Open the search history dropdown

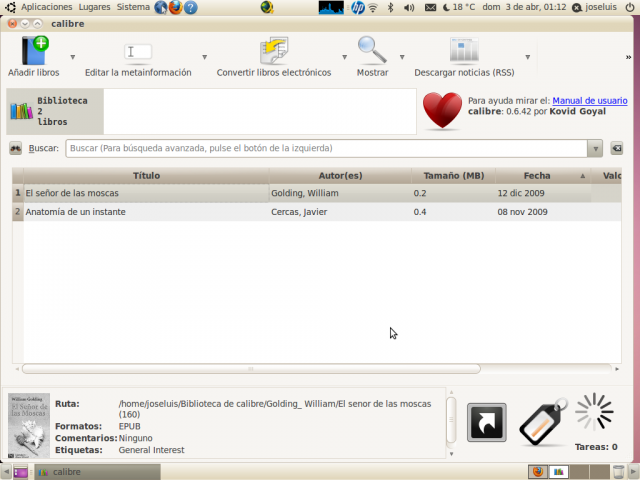coord(595,148)
